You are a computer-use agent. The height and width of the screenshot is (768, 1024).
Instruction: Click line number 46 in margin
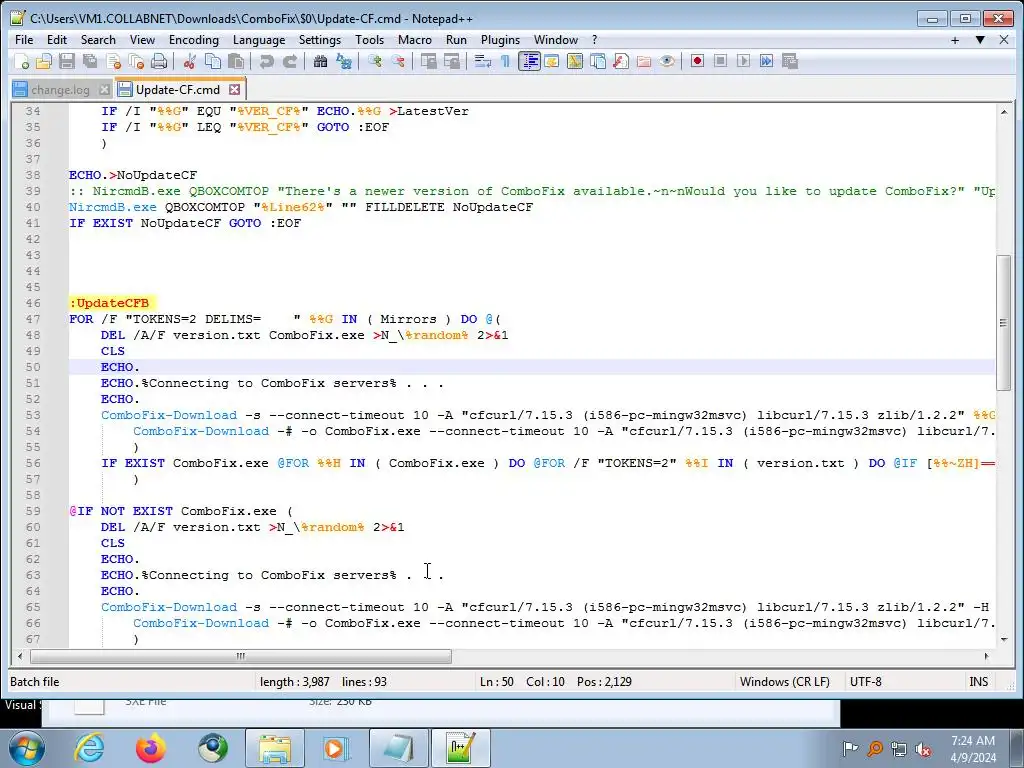coord(33,303)
